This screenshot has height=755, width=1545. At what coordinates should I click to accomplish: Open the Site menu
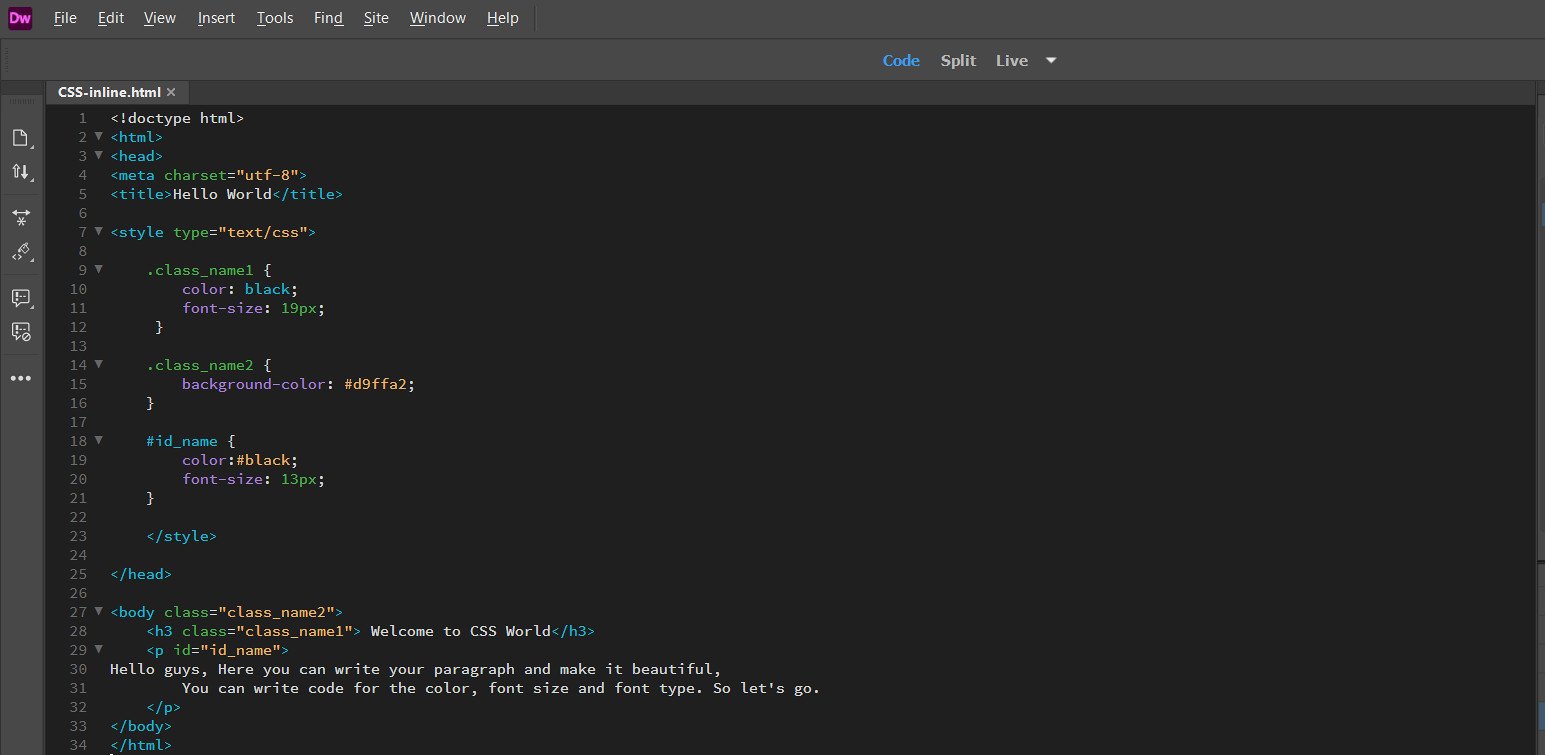pyautogui.click(x=376, y=18)
